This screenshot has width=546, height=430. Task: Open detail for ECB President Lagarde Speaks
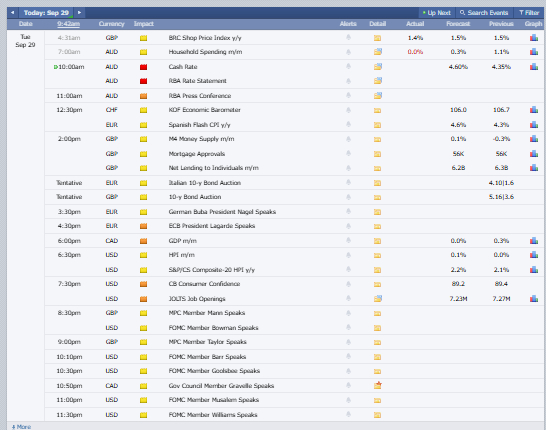coord(377,226)
